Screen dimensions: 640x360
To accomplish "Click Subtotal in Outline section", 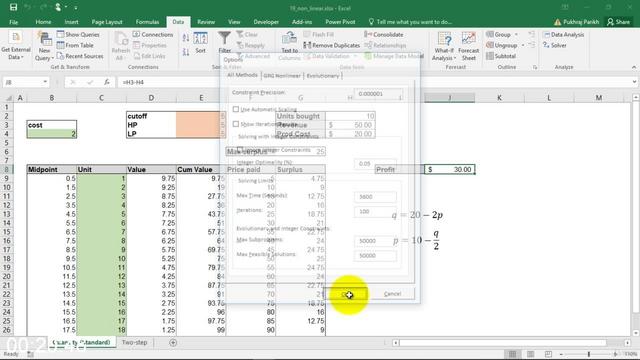I will (501, 56).
